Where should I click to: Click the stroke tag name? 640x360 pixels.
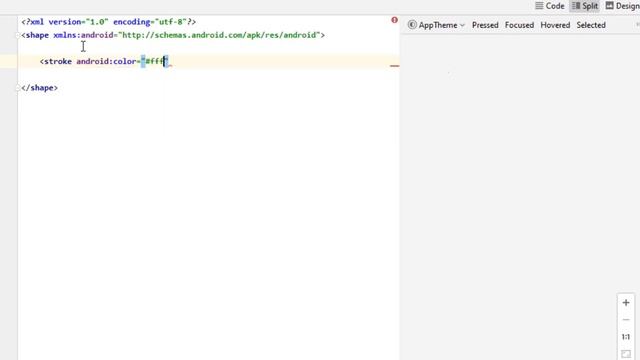[58, 61]
